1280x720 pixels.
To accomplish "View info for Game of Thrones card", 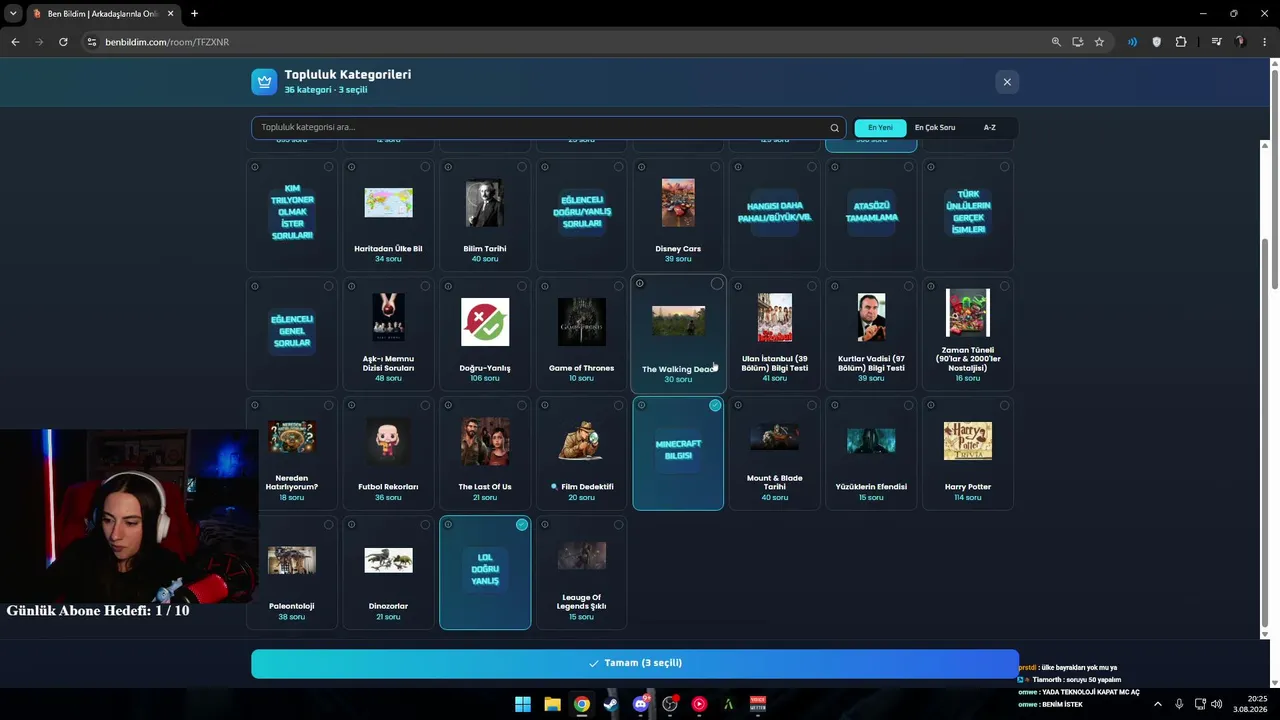I will click(x=545, y=286).
